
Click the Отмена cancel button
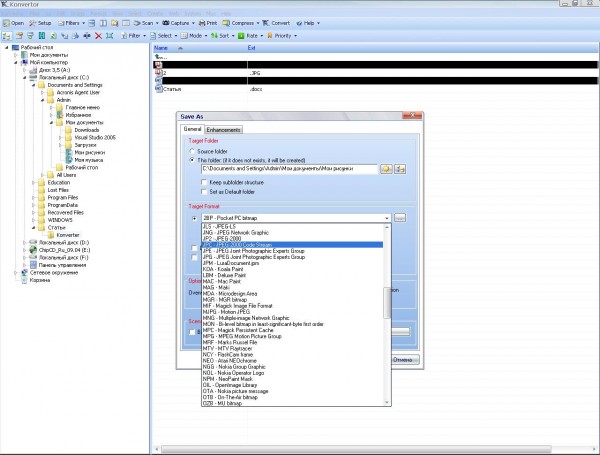point(405,360)
